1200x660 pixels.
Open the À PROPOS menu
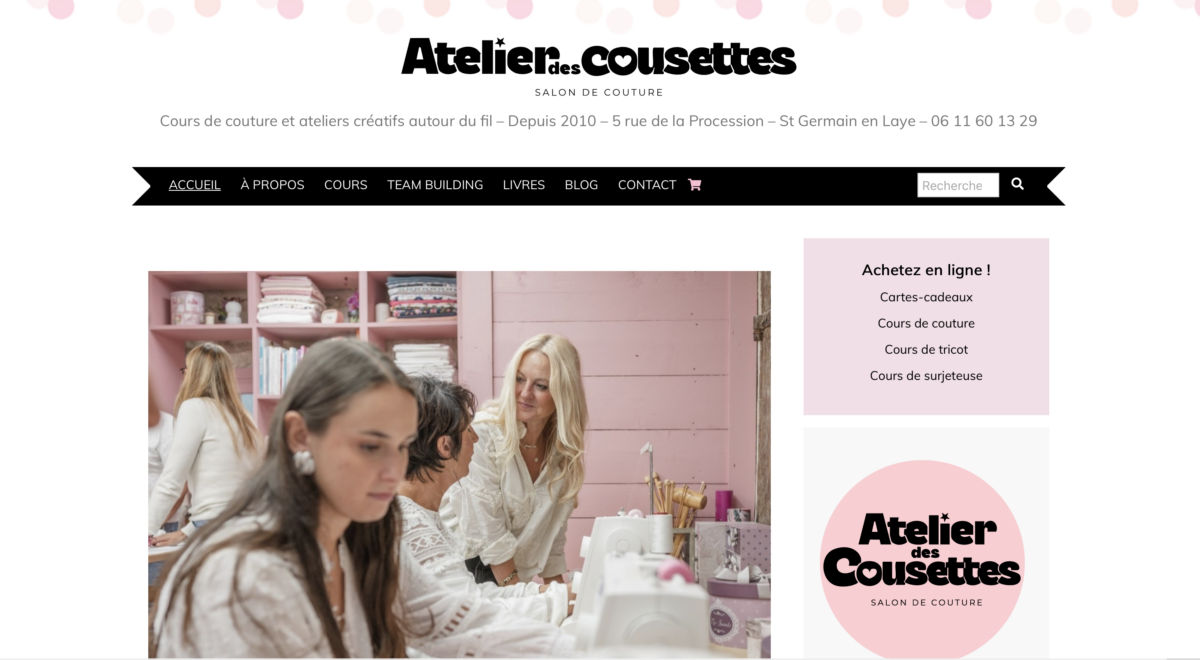[x=272, y=185]
